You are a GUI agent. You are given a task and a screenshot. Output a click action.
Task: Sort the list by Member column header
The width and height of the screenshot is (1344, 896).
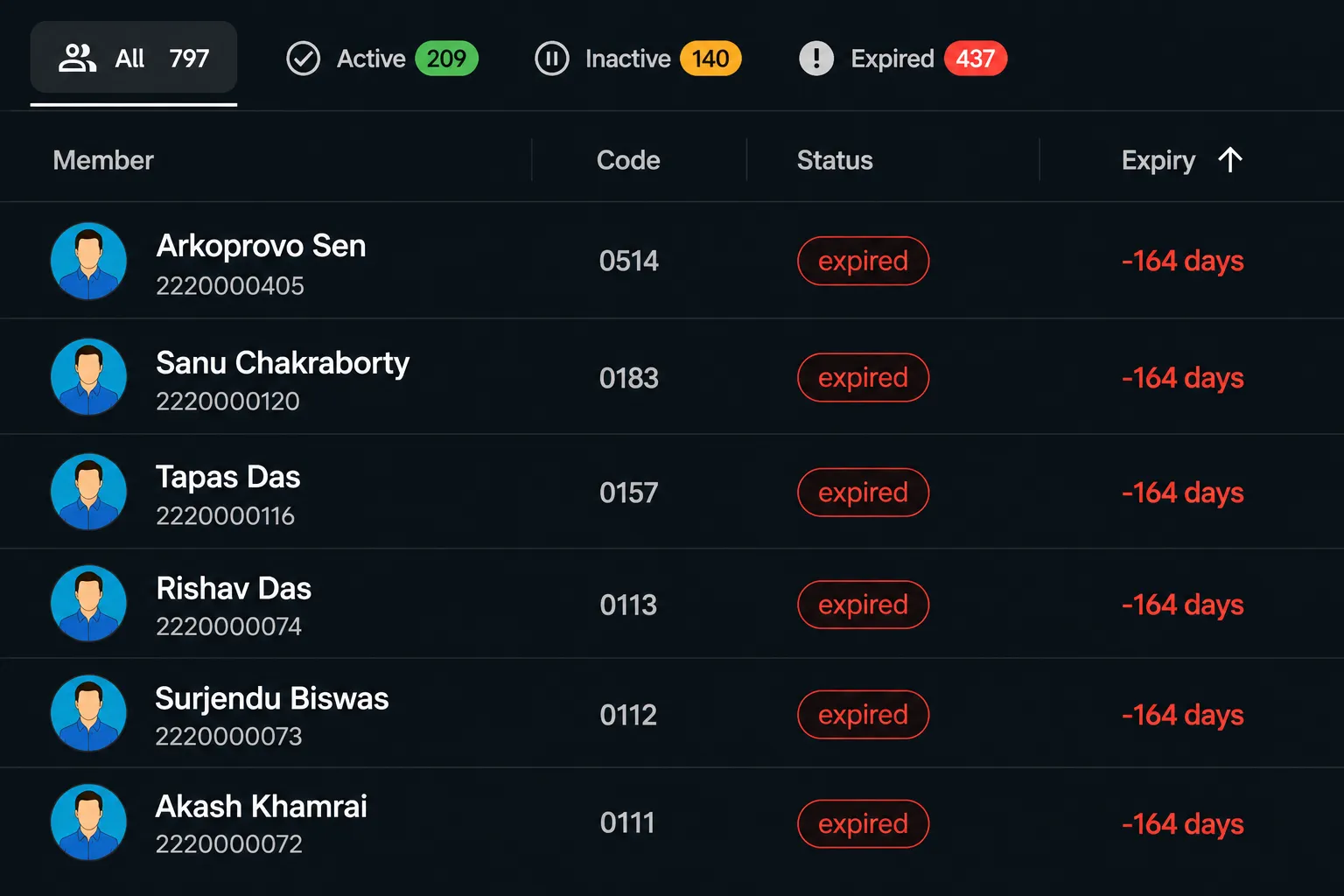point(103,160)
